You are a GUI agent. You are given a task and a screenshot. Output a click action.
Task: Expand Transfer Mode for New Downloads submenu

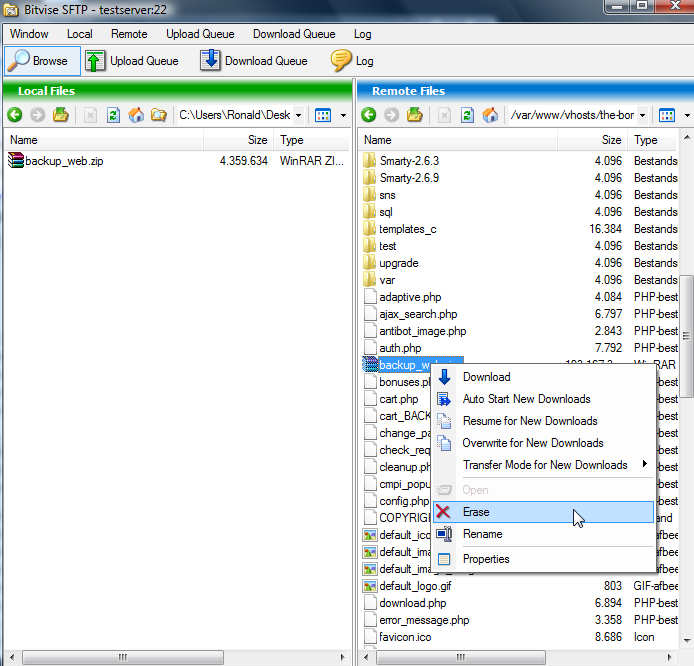click(645, 464)
